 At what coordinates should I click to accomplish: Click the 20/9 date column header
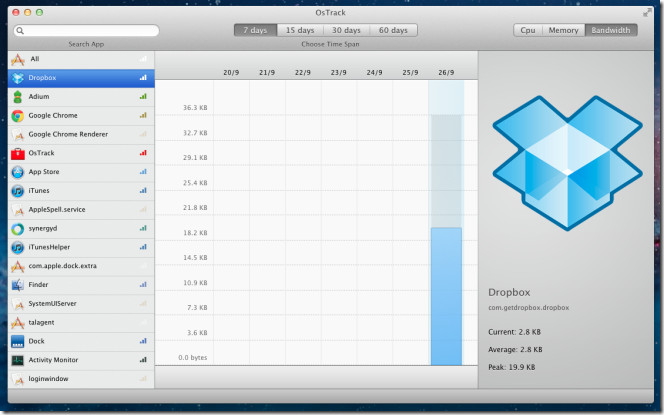pos(231,72)
